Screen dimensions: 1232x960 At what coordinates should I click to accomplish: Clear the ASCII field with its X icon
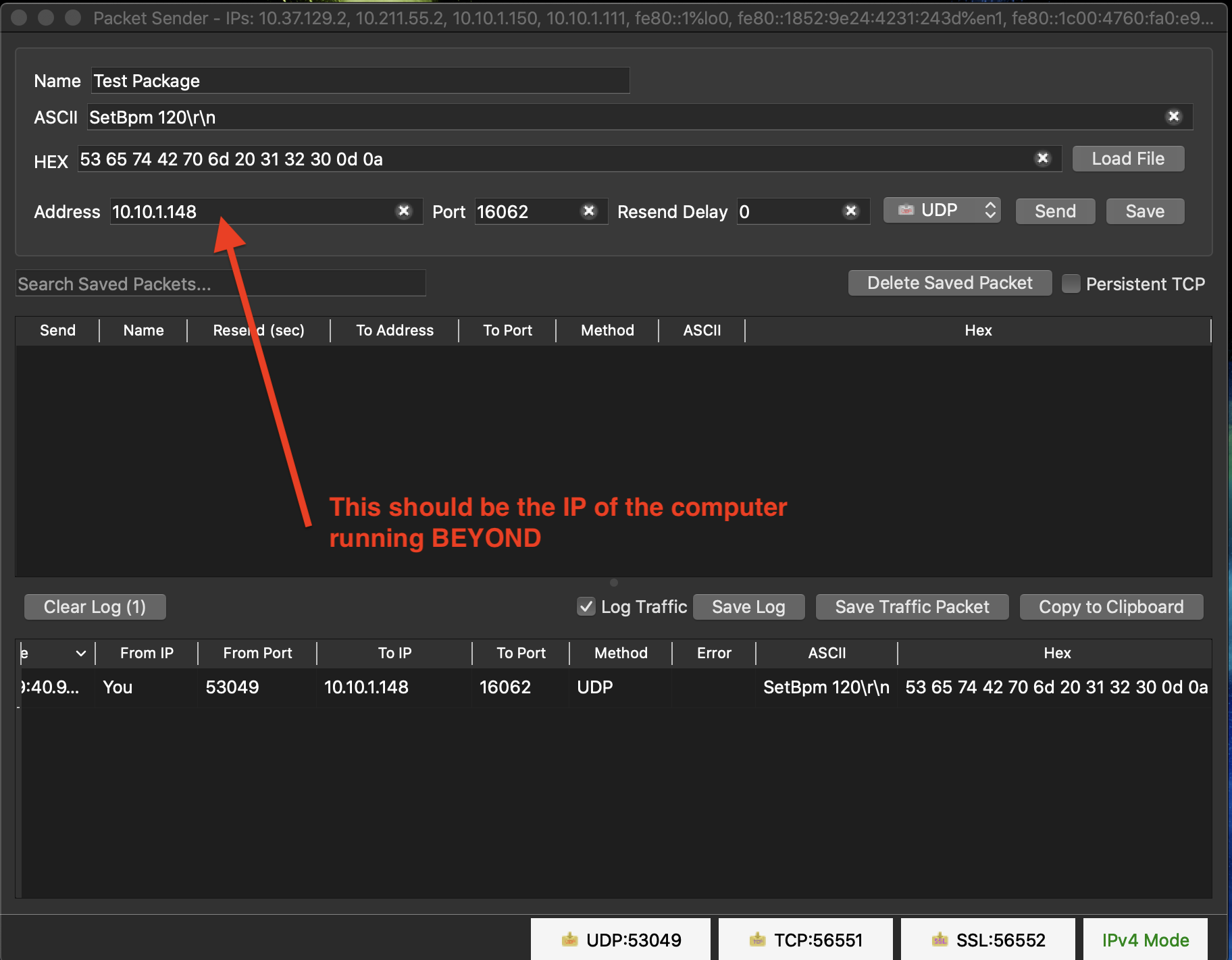[x=1174, y=117]
